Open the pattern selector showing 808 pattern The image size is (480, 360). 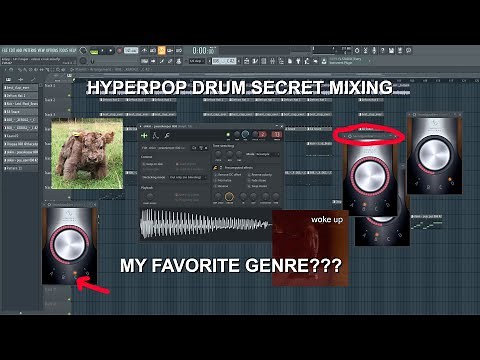click(x=224, y=61)
